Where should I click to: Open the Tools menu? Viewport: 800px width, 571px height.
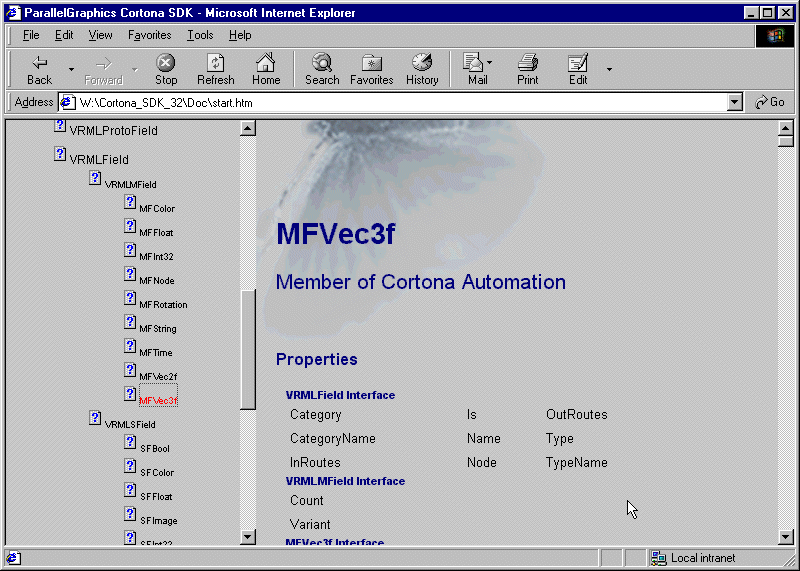click(200, 35)
